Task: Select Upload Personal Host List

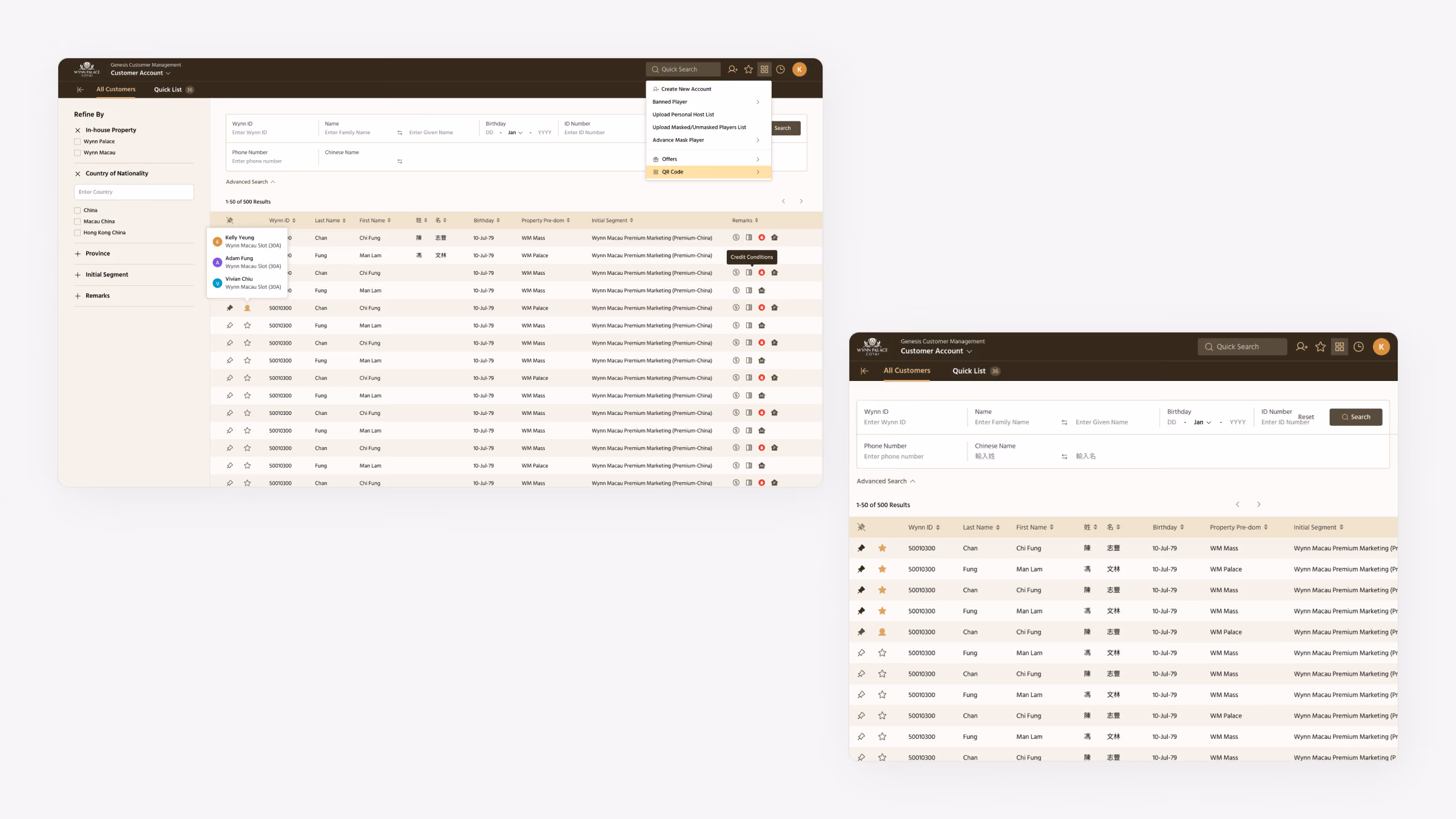Action: pos(709,115)
